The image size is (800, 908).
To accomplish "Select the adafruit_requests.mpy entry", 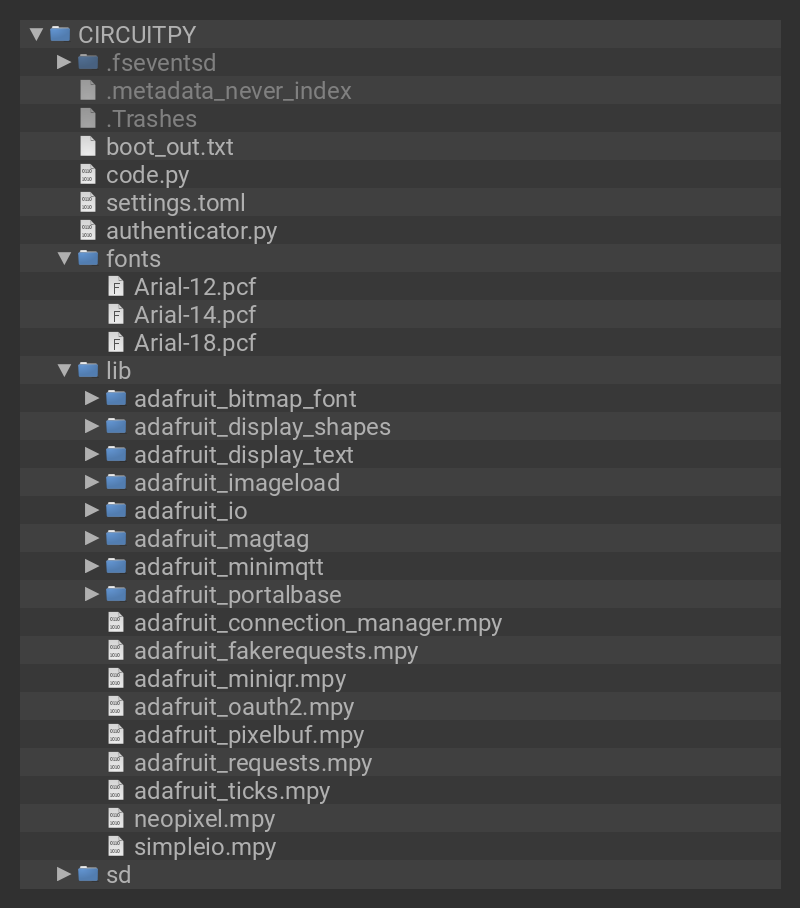I will pos(252,763).
